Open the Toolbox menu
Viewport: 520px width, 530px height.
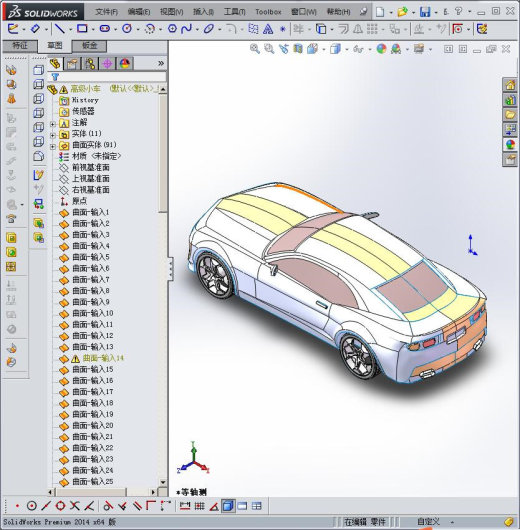click(x=268, y=12)
